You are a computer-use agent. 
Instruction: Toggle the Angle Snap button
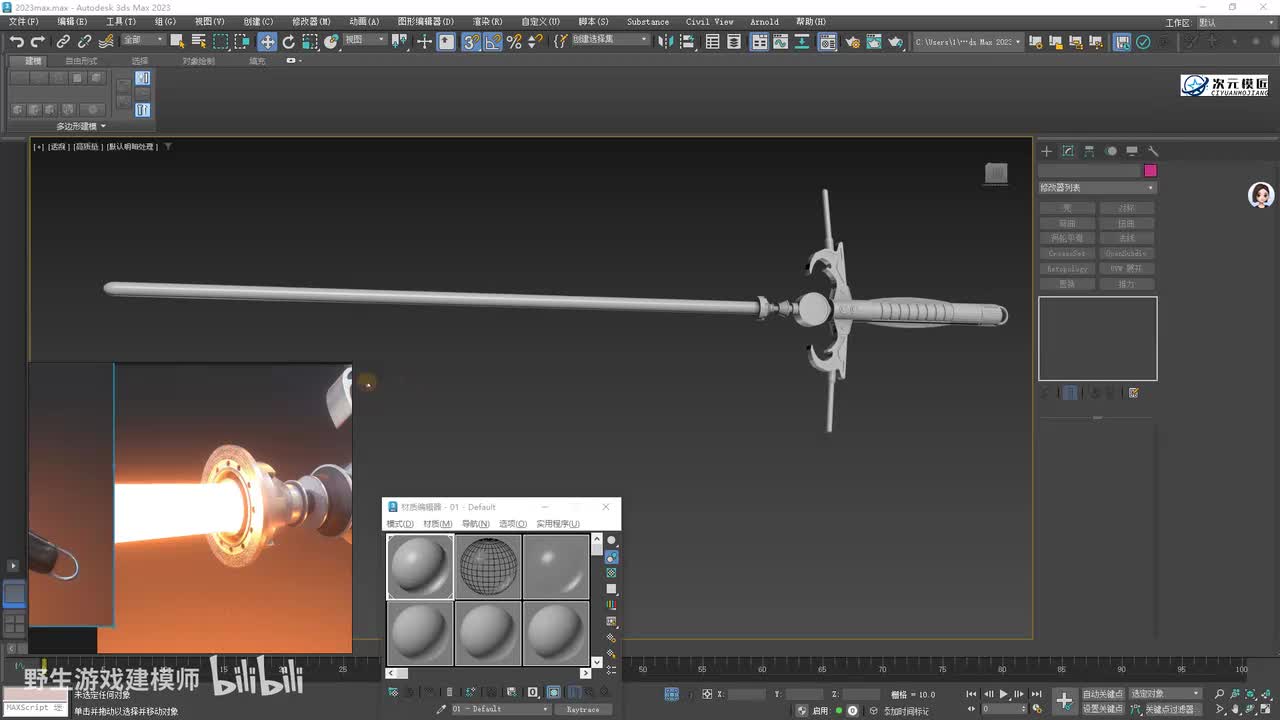click(x=492, y=41)
